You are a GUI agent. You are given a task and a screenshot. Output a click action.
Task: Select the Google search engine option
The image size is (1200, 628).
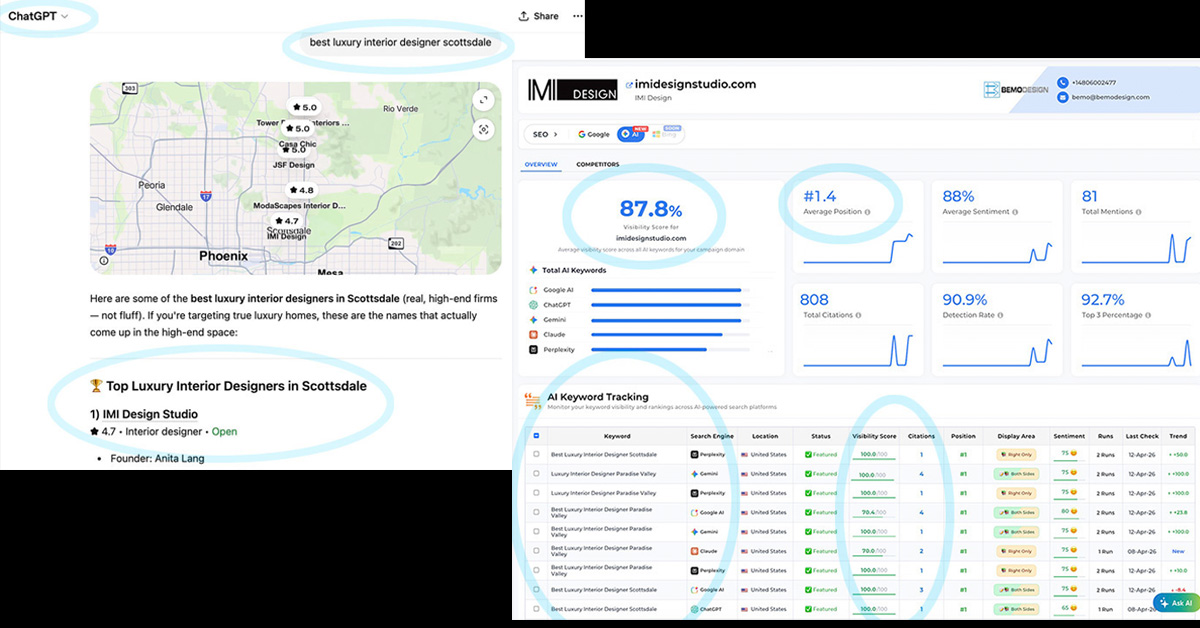tap(593, 134)
